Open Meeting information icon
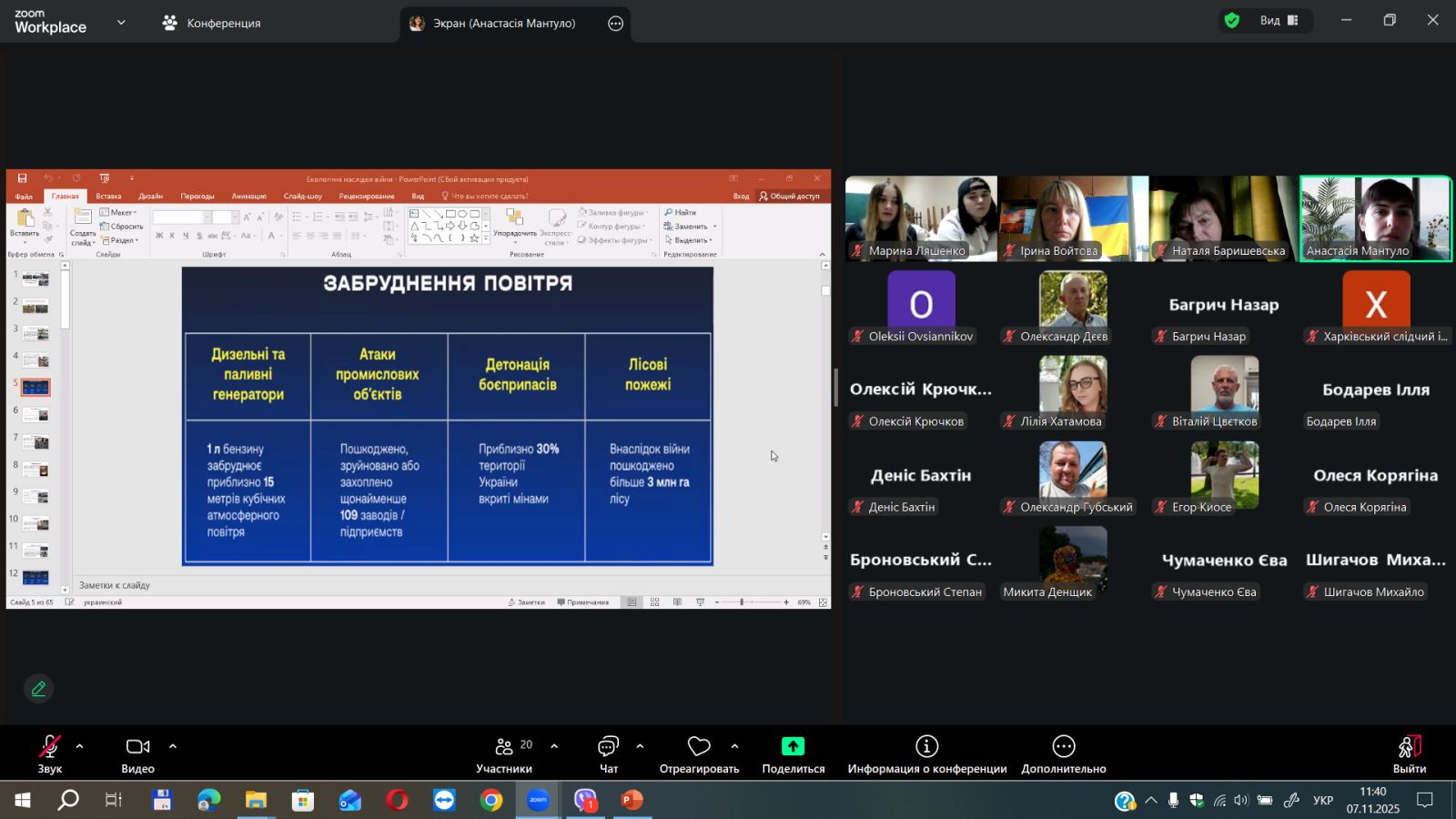Image resolution: width=1456 pixels, height=819 pixels. pos(926,747)
